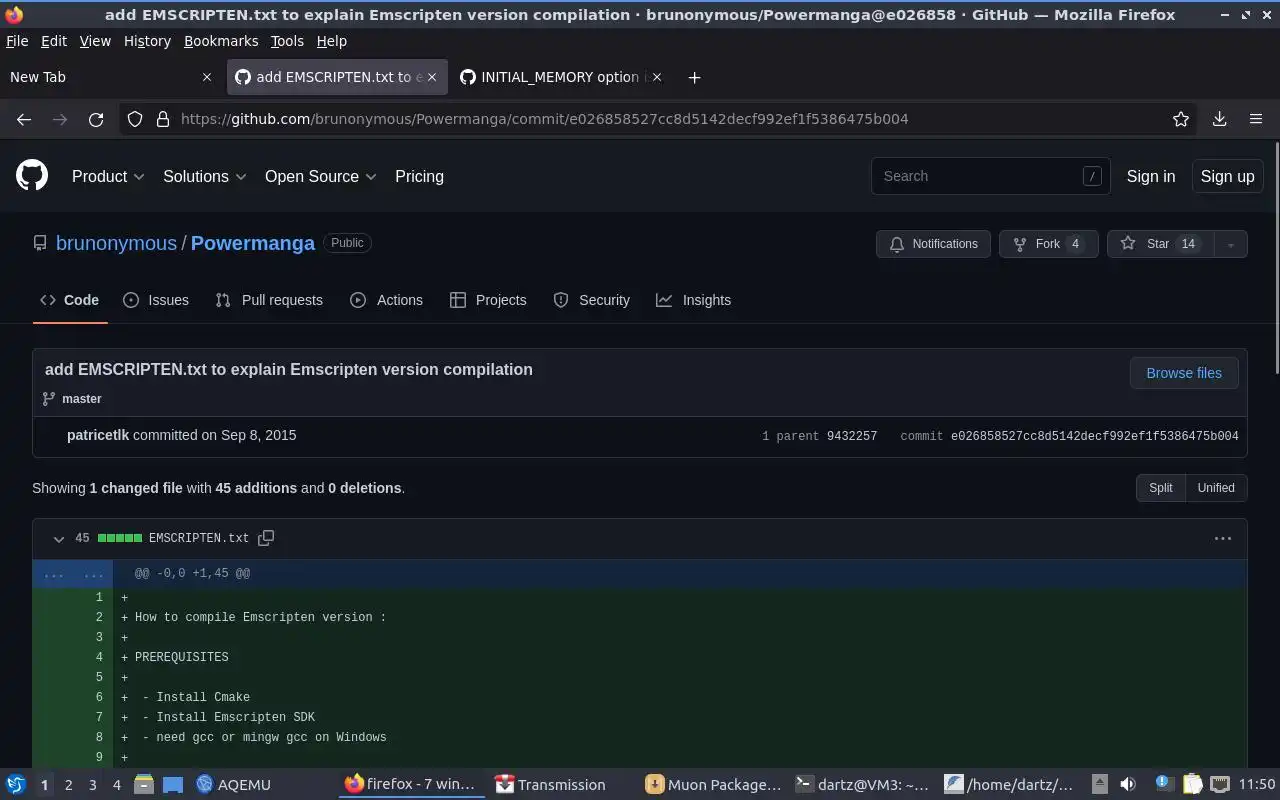This screenshot has height=800, width=1280.
Task: Switch to the Projects tab
Action: click(488, 300)
